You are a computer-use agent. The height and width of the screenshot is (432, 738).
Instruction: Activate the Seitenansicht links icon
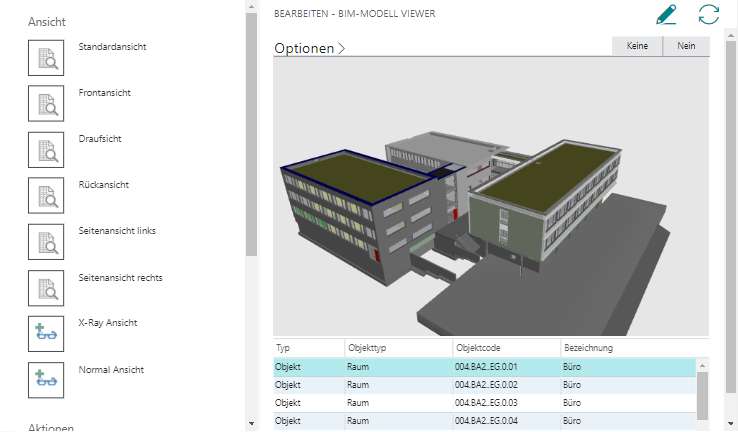46,241
